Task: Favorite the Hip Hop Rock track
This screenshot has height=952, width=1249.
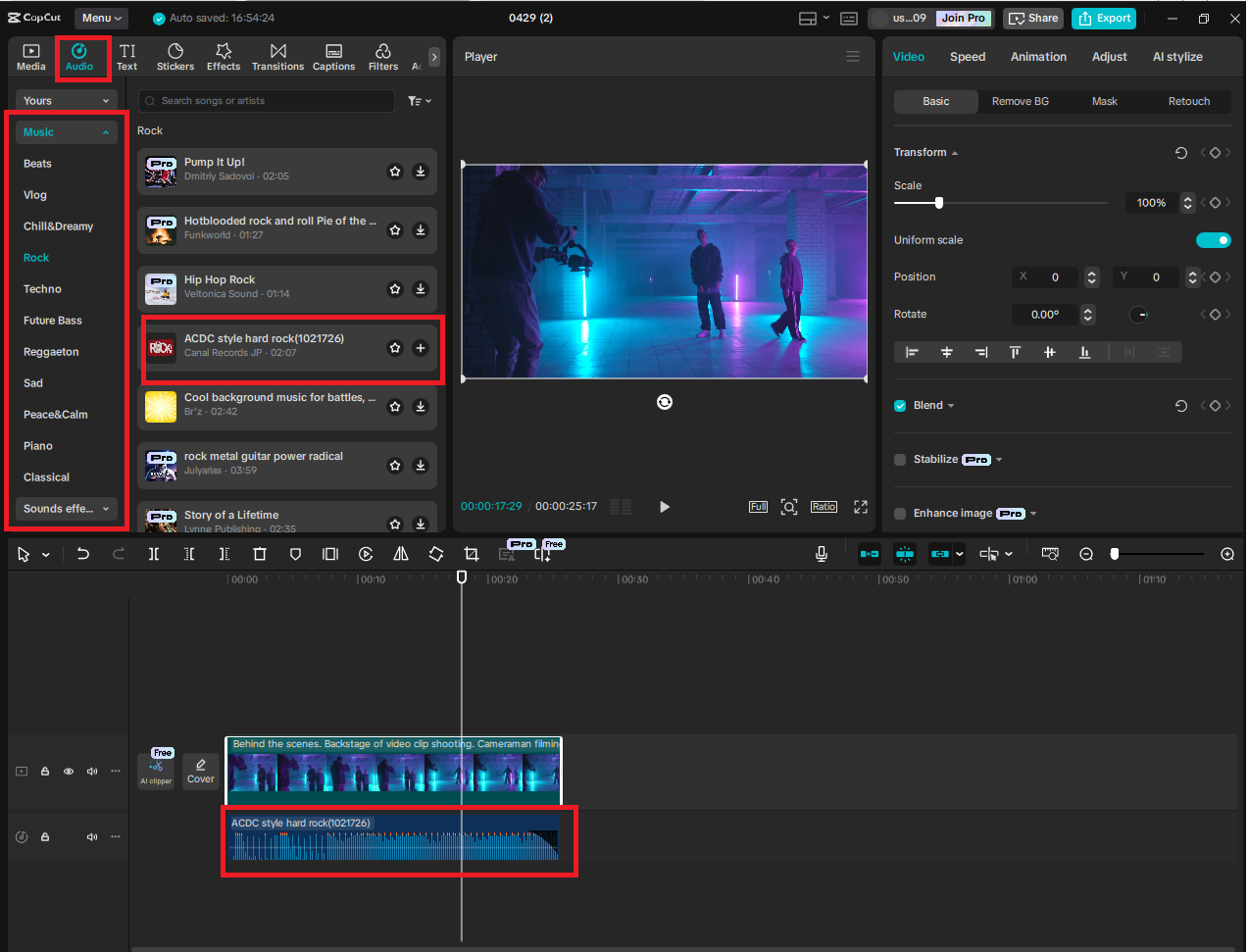Action: click(395, 289)
